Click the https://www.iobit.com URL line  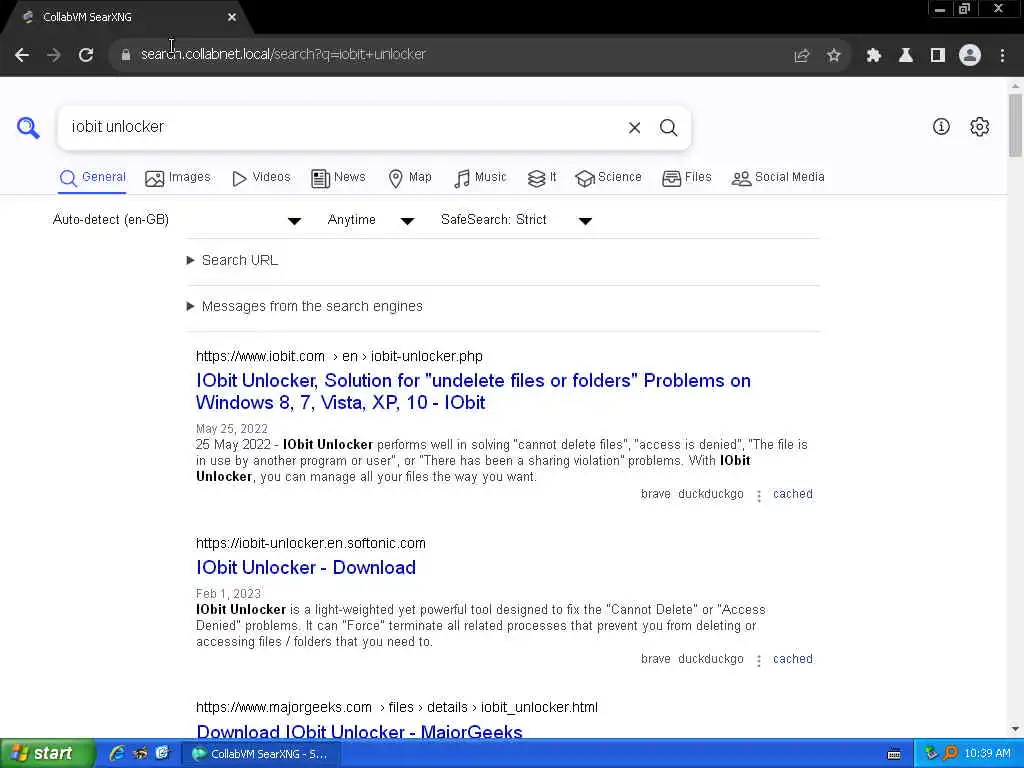(339, 357)
